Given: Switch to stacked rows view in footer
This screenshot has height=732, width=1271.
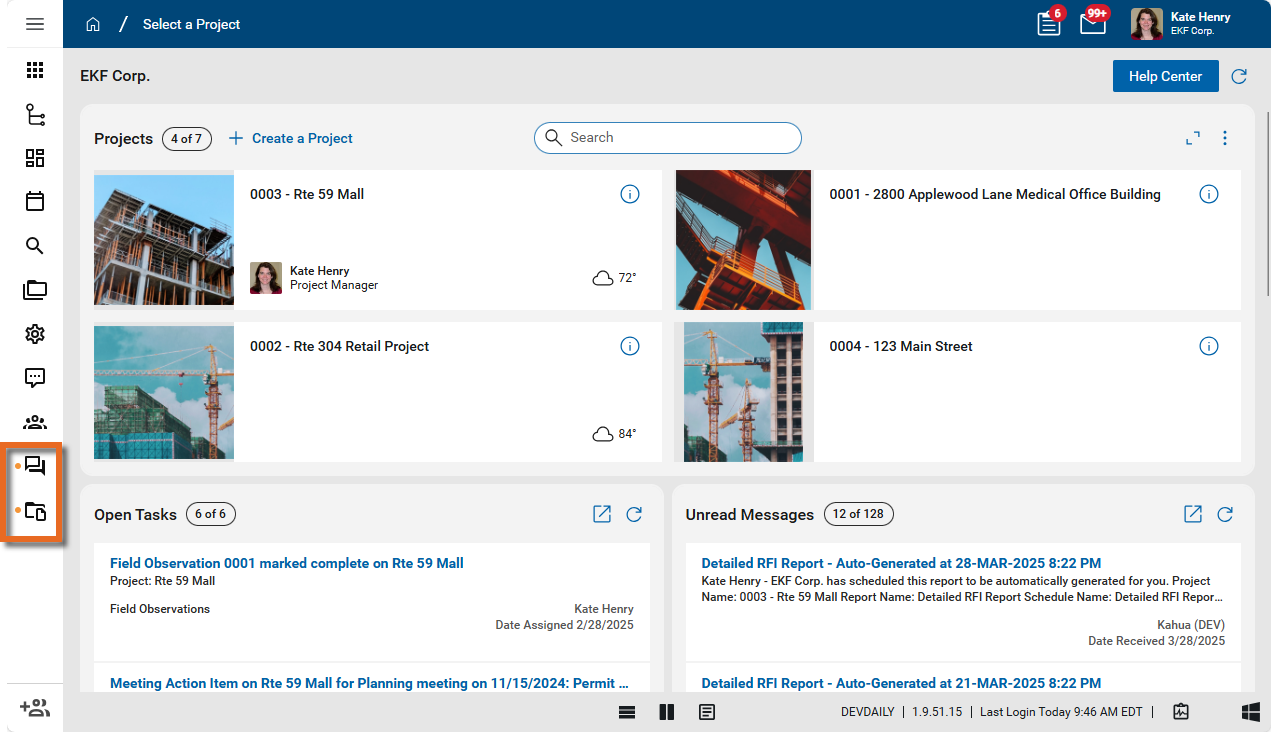Looking at the screenshot, I should [627, 712].
